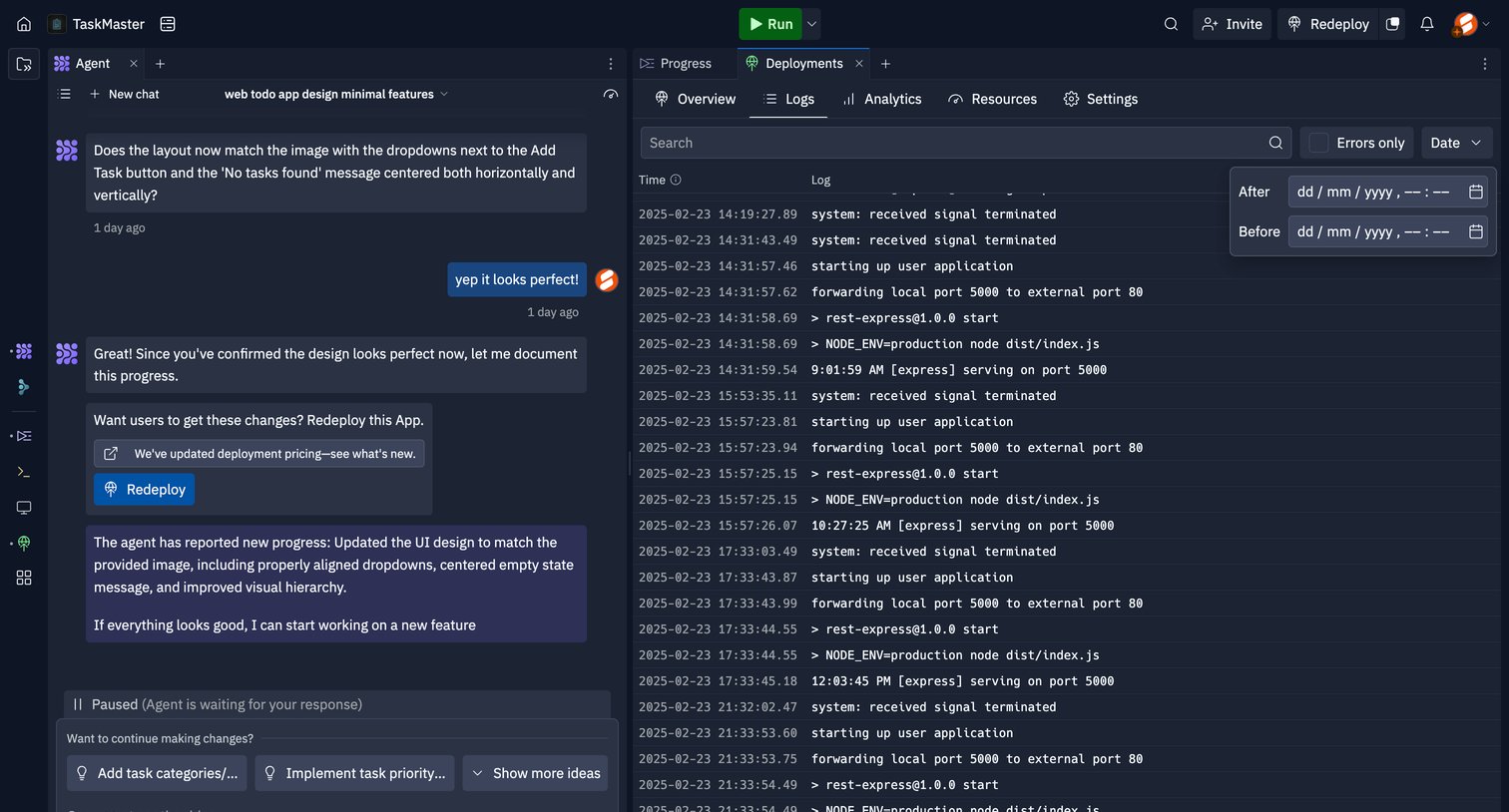Collapse the Date filter dropdown

pos(1456,143)
